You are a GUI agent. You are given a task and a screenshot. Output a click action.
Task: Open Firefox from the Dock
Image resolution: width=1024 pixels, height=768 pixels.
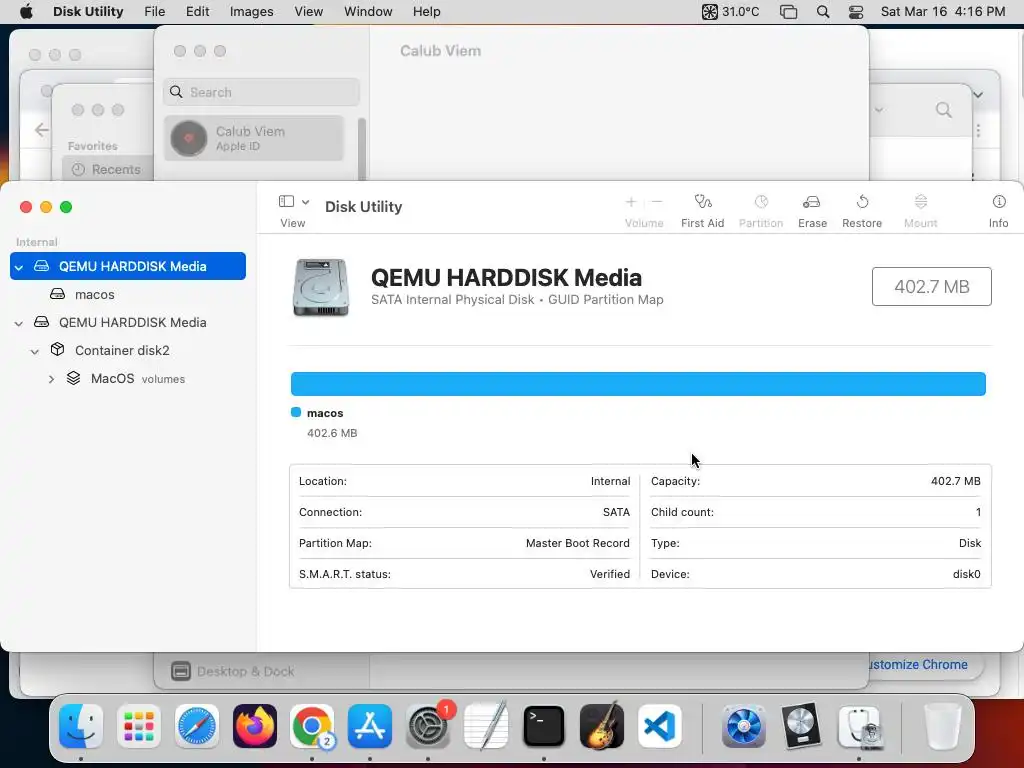(255, 726)
